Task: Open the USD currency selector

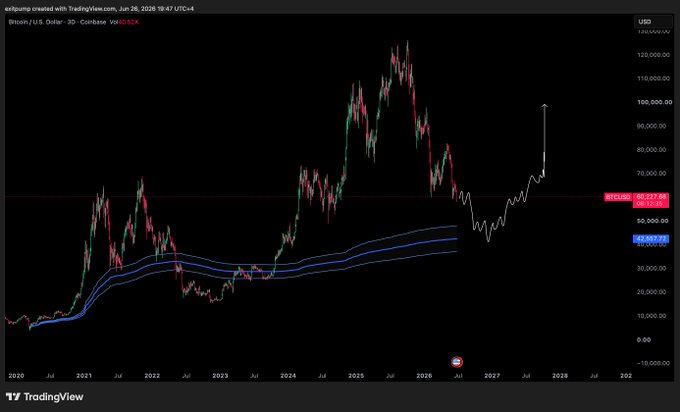Action: [x=653, y=22]
